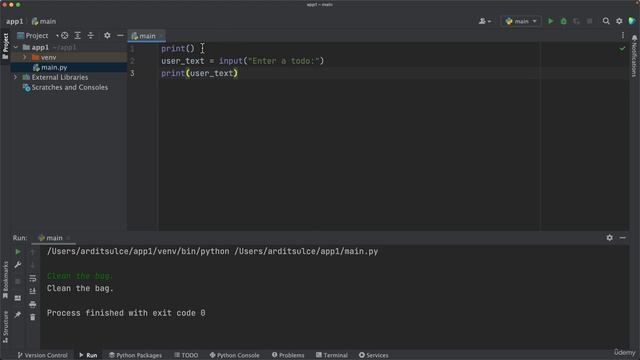Select main.py in the project tree

[54, 67]
